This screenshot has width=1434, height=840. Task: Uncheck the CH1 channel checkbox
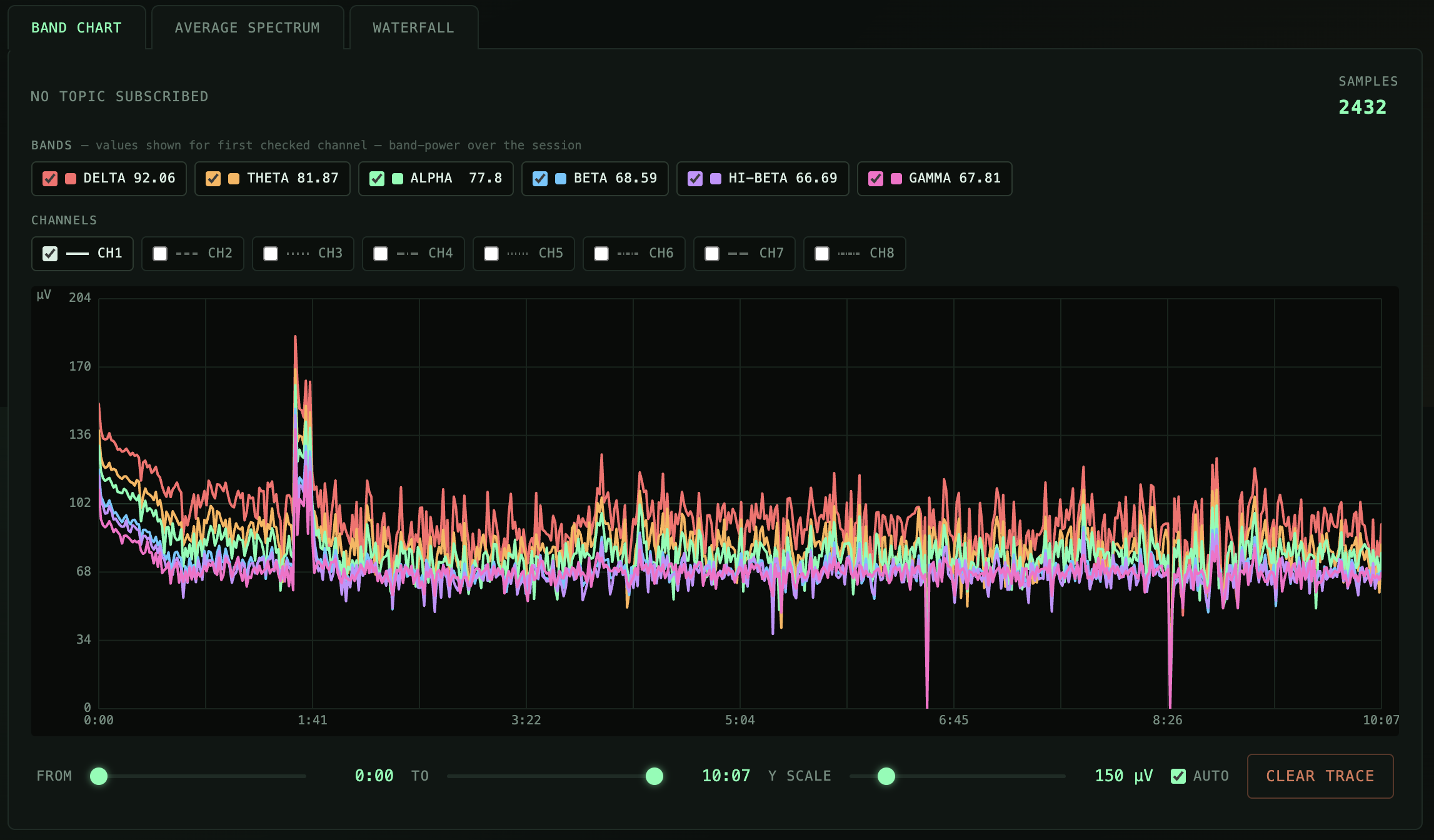(50, 254)
